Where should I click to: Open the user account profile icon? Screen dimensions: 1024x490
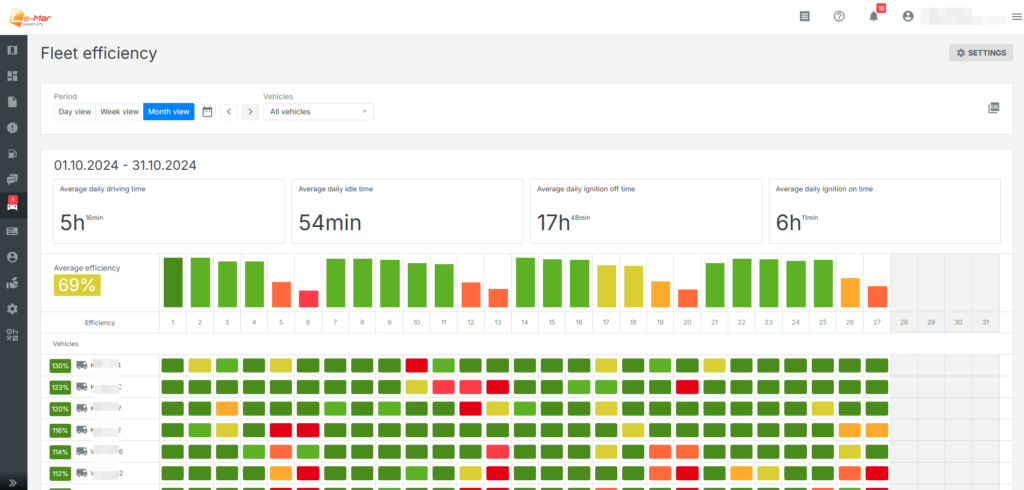[908, 16]
